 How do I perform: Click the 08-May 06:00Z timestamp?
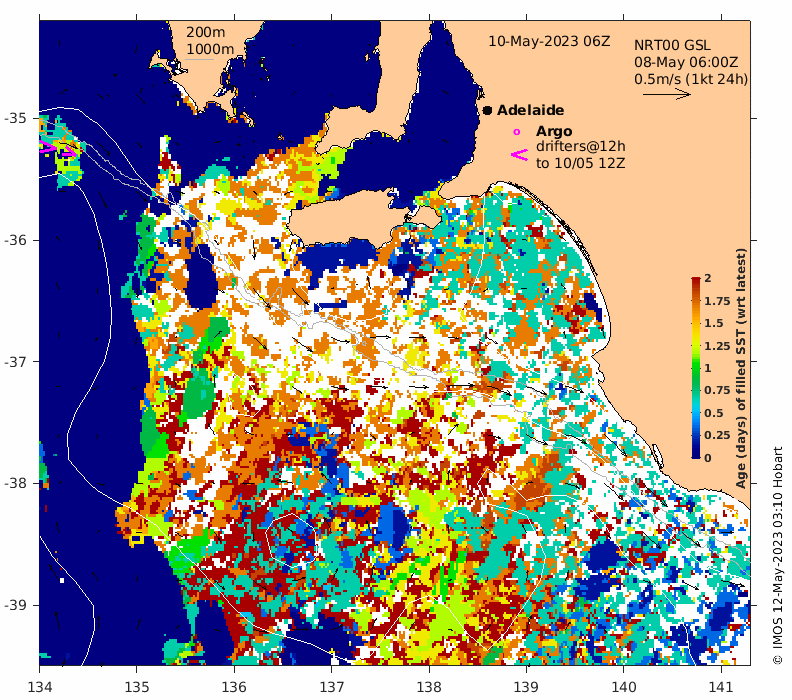686,63
